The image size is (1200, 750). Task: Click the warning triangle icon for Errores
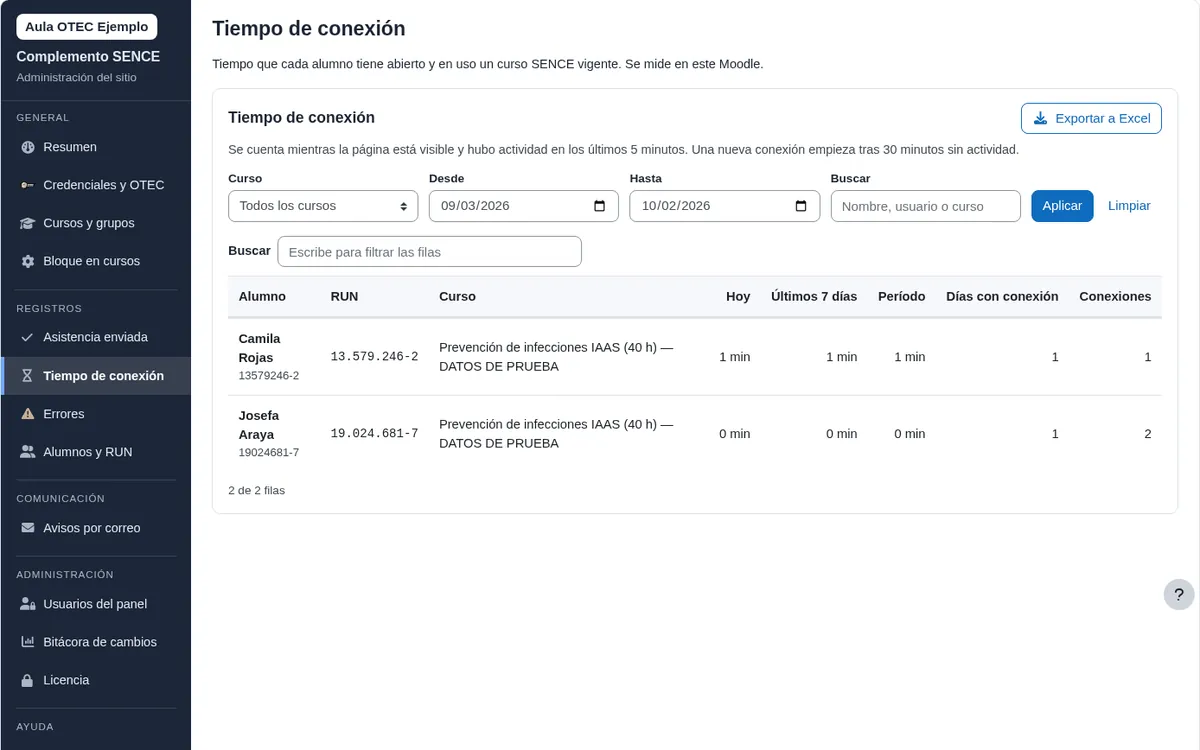tap(28, 414)
